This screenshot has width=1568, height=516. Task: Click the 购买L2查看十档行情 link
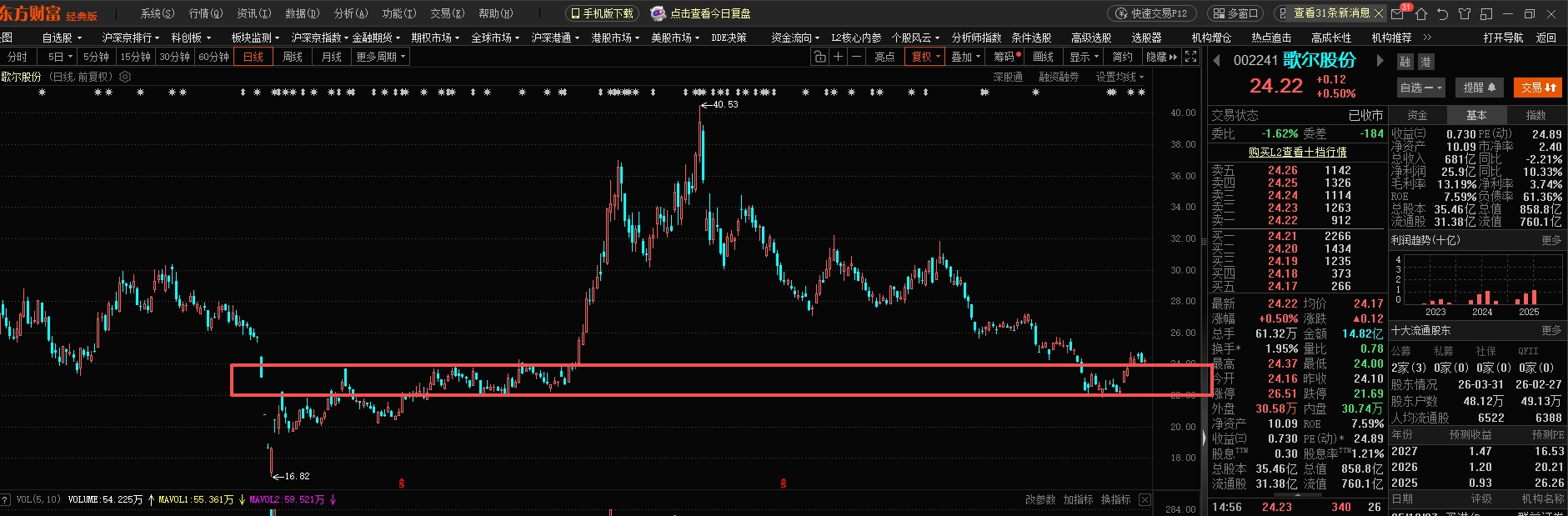(x=1297, y=152)
